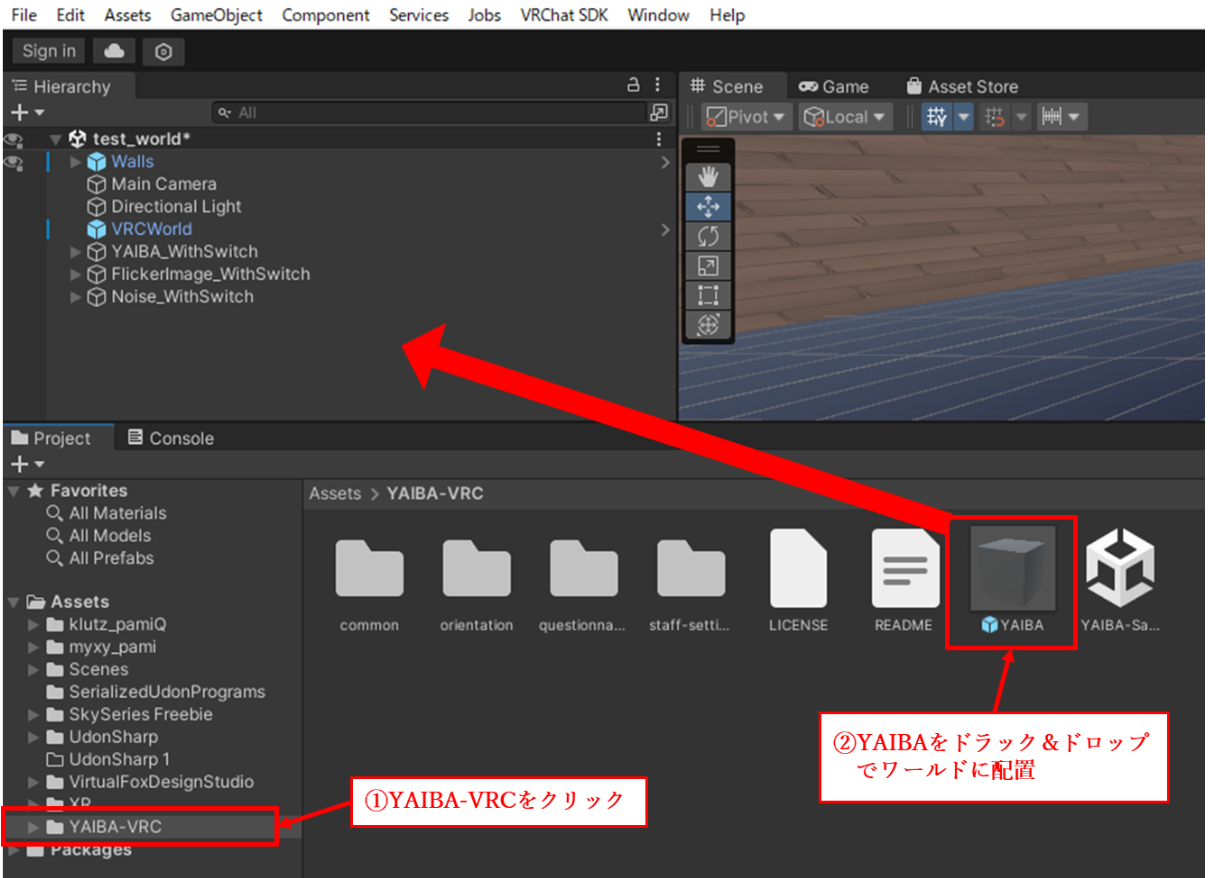1208x878 pixels.
Task: Select the Hand view tool
Action: pyautogui.click(x=708, y=178)
